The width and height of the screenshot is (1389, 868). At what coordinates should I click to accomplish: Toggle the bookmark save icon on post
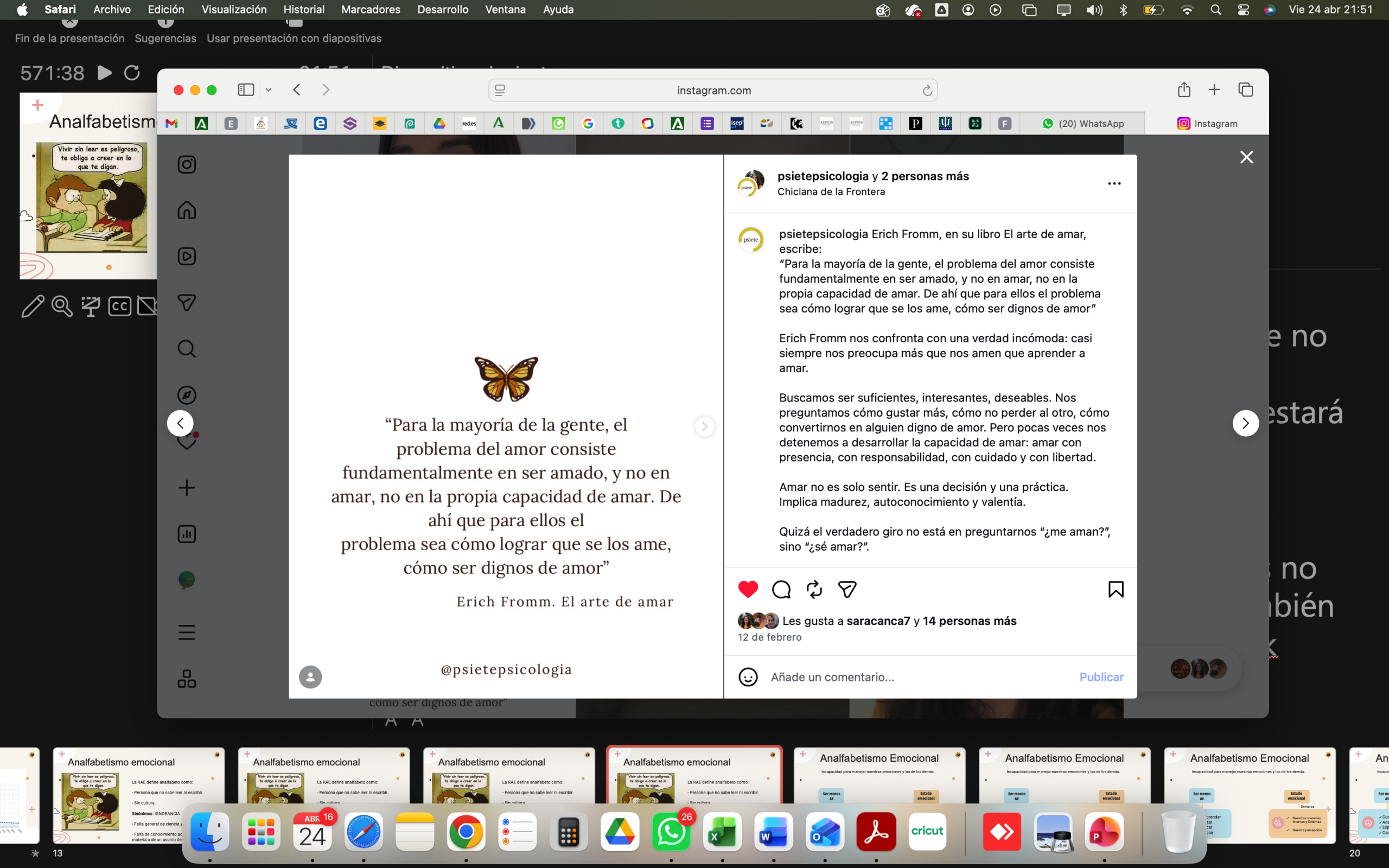[x=1116, y=589]
